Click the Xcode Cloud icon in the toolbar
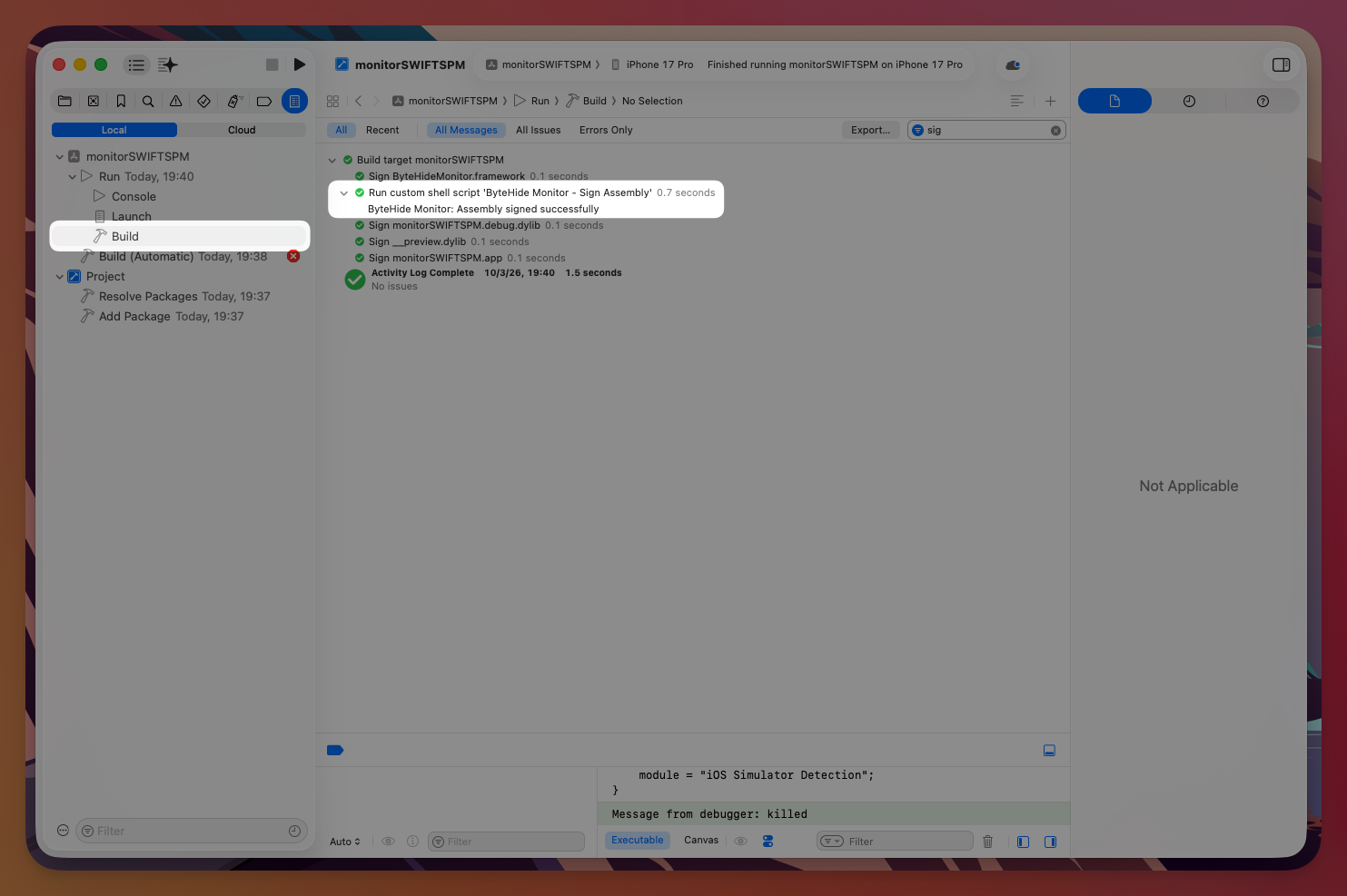The image size is (1347, 896). coord(1012,64)
